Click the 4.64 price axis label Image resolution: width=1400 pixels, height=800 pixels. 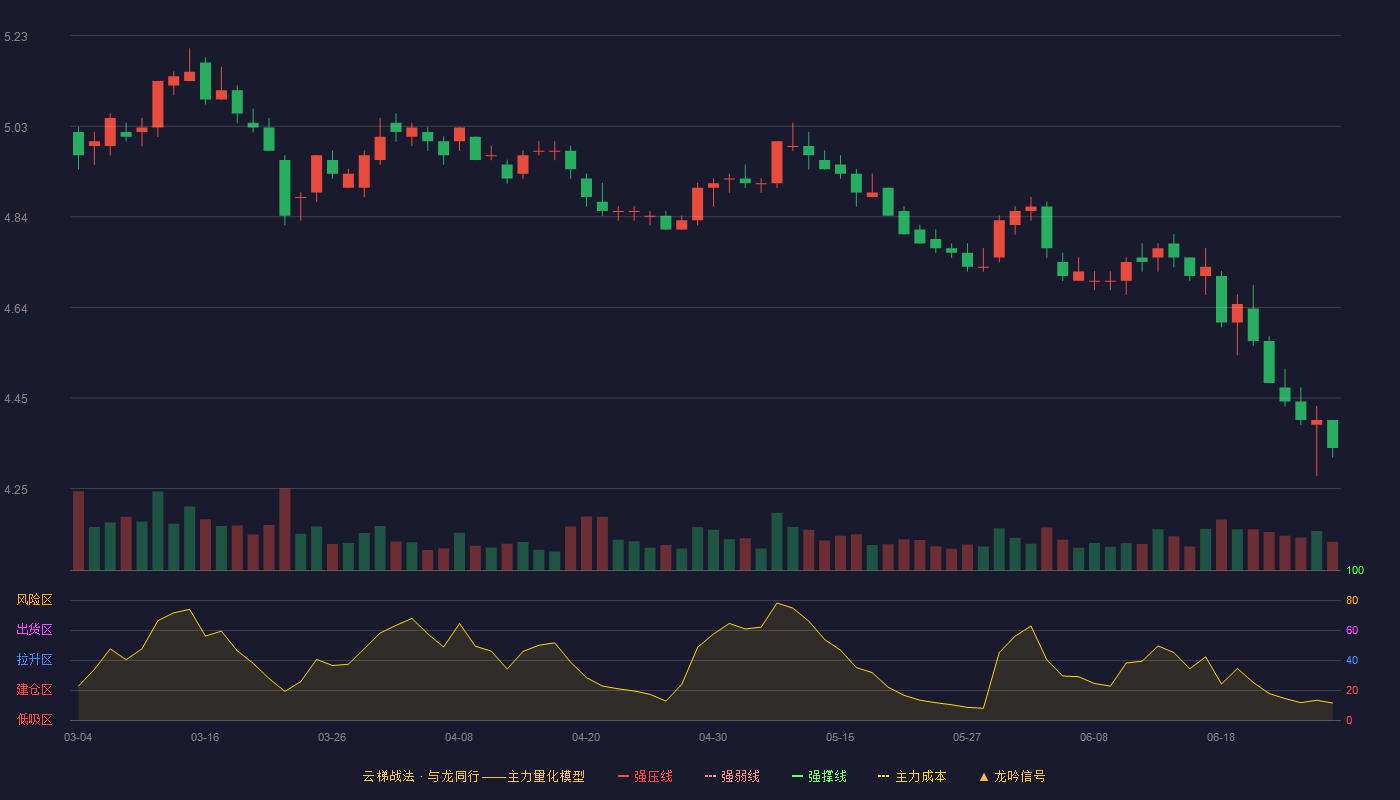click(x=16, y=309)
